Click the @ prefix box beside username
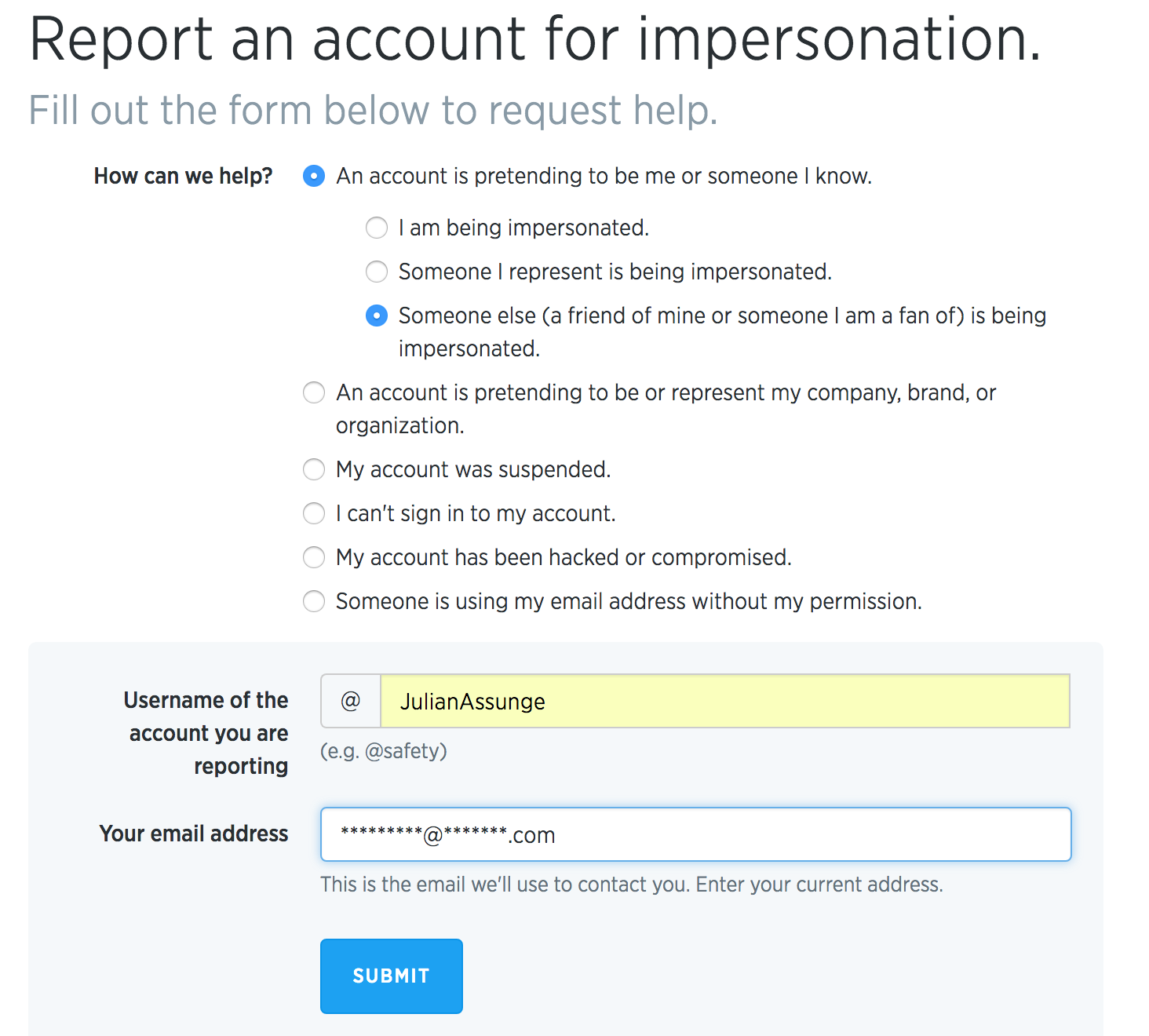The image size is (1149, 1036). pos(351,701)
